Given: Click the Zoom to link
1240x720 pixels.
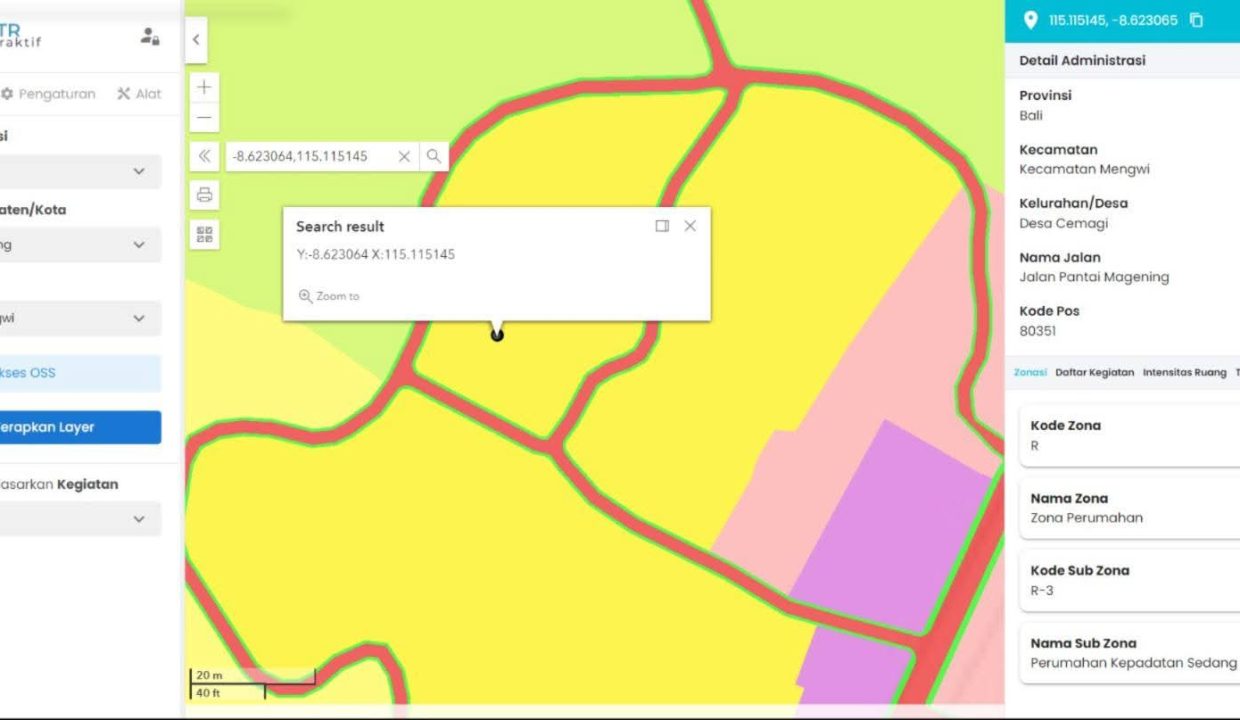Looking at the screenshot, I should click(x=330, y=296).
